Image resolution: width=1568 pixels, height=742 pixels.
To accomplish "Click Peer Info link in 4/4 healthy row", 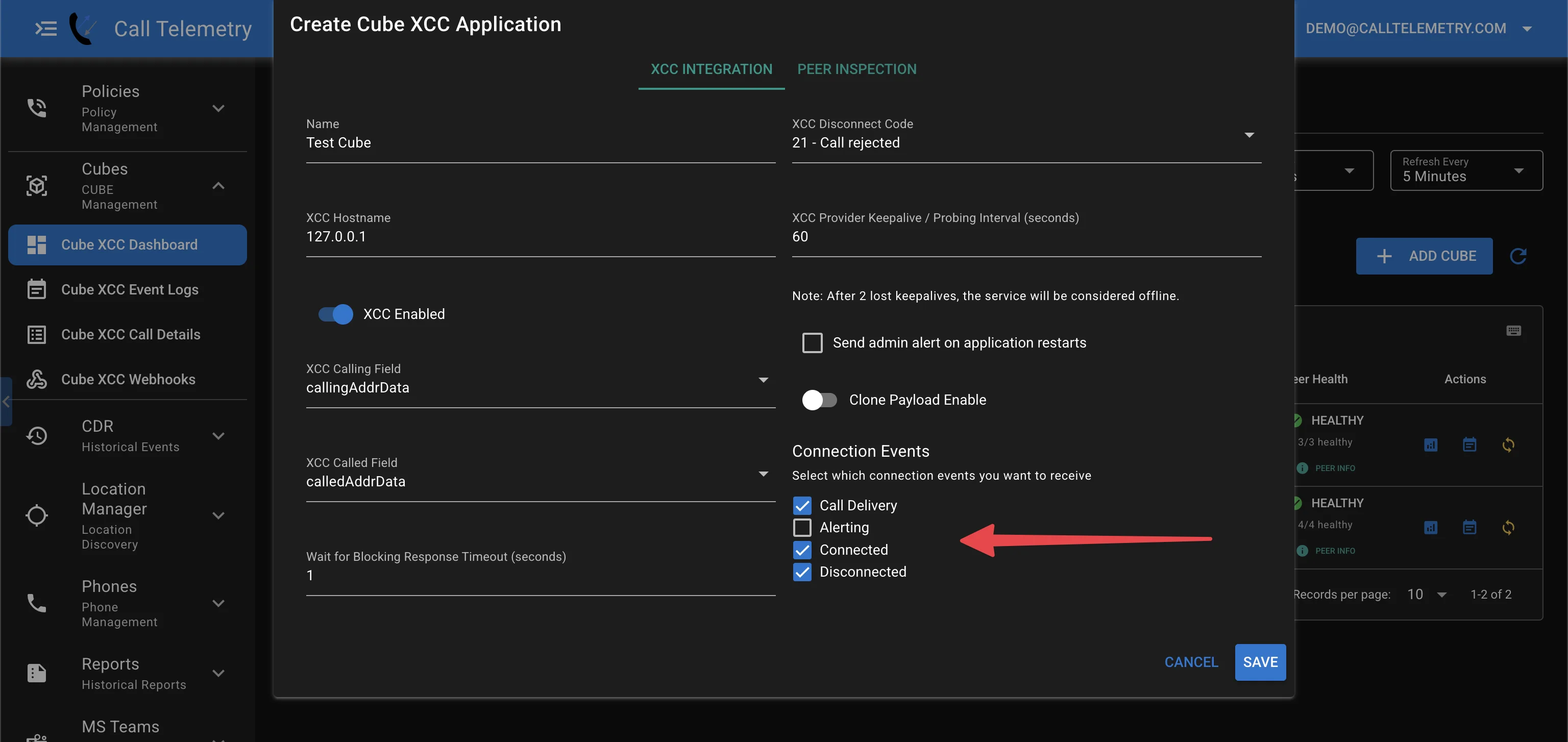I will (1327, 551).
